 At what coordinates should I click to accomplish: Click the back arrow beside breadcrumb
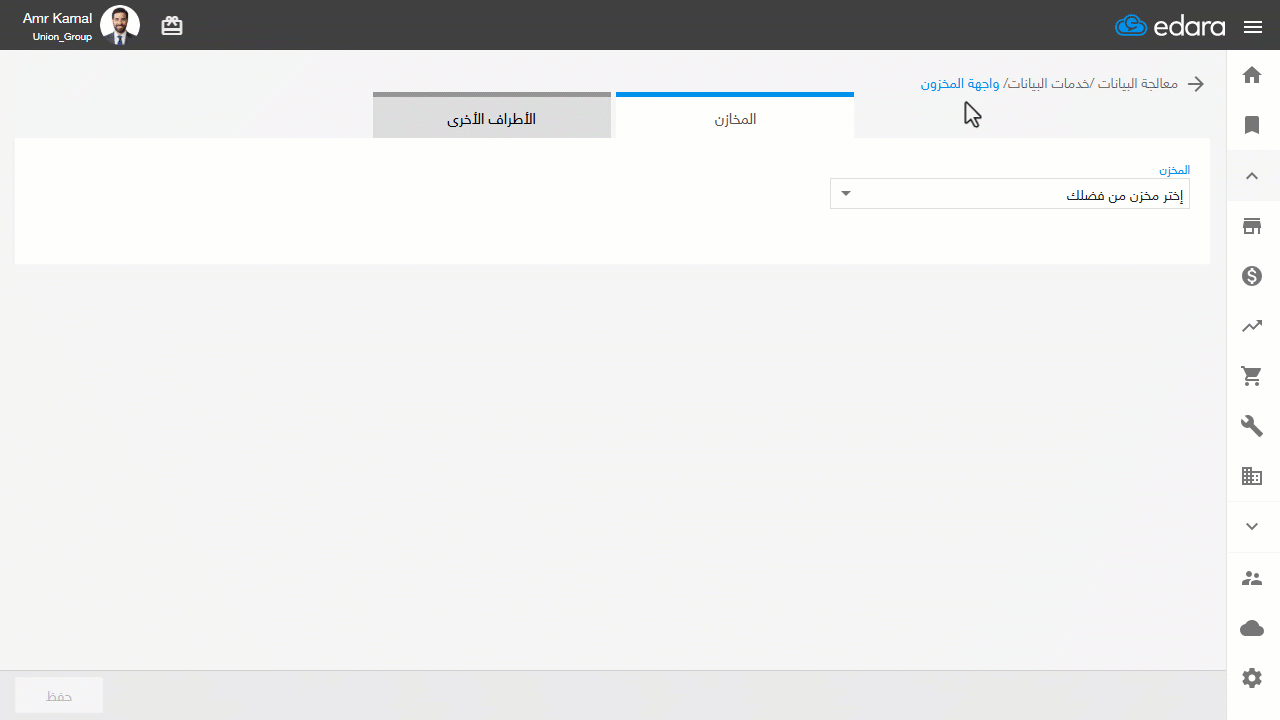1196,84
